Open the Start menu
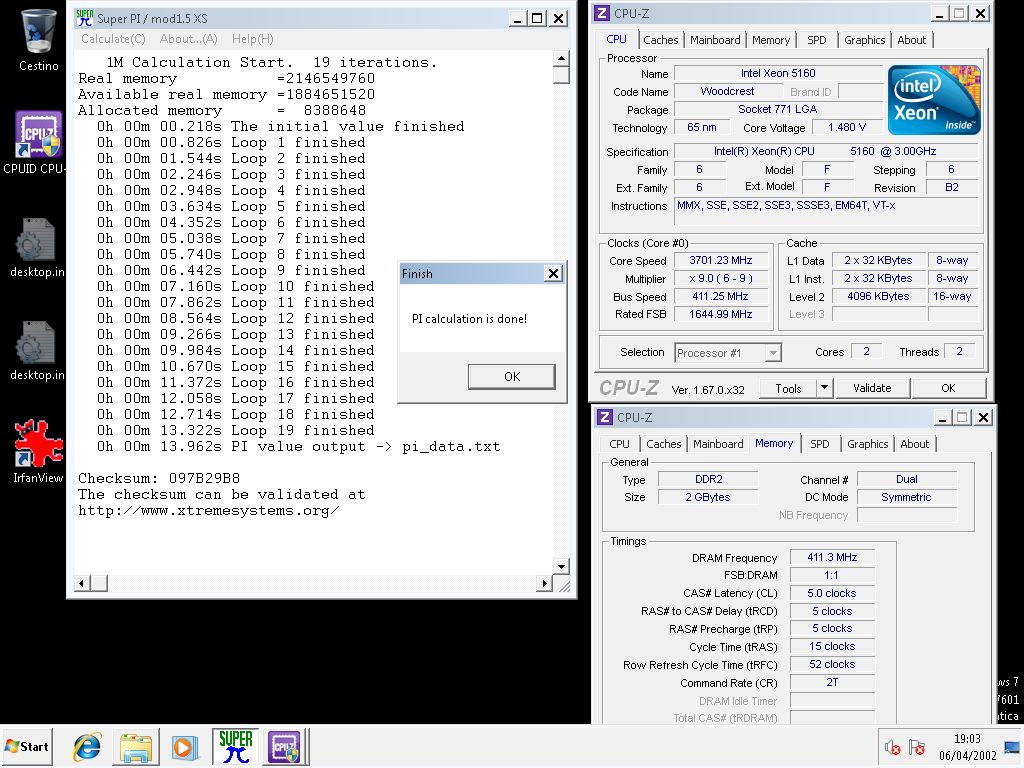This screenshot has height=768, width=1024. [x=27, y=746]
